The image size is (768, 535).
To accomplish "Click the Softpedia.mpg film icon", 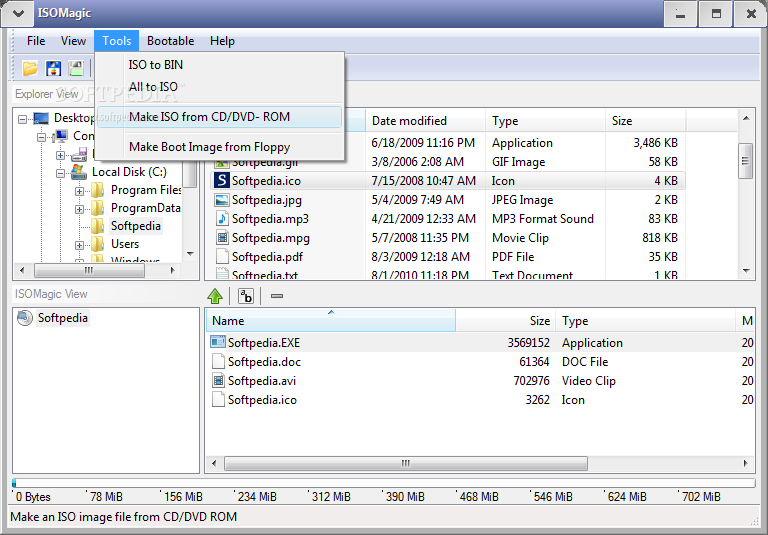I will tap(222, 238).
